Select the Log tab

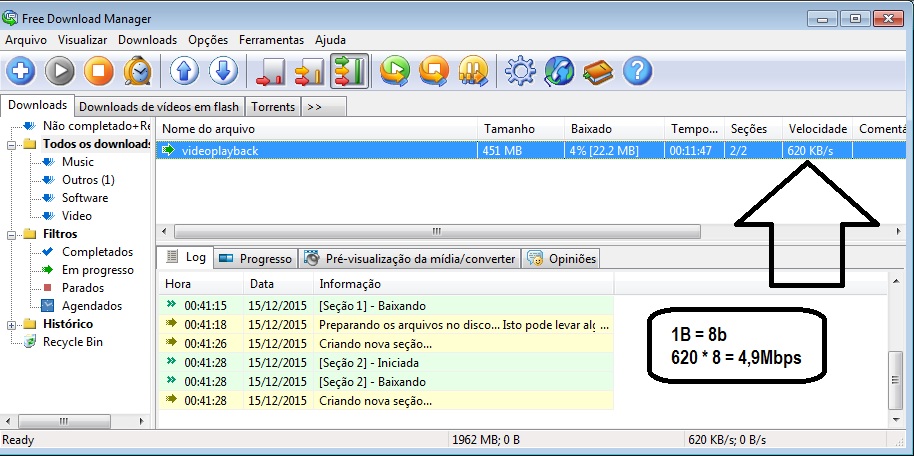click(x=185, y=257)
